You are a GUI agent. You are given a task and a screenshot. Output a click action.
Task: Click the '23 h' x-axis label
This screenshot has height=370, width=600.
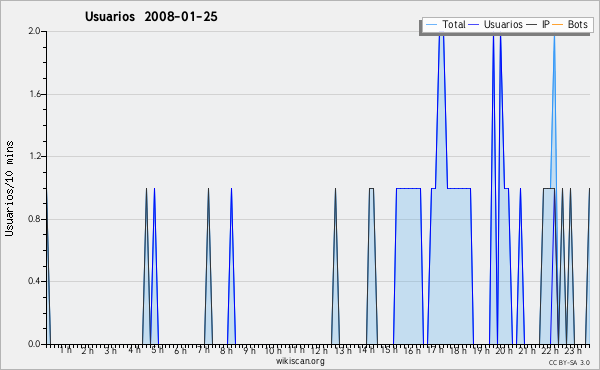point(573,350)
